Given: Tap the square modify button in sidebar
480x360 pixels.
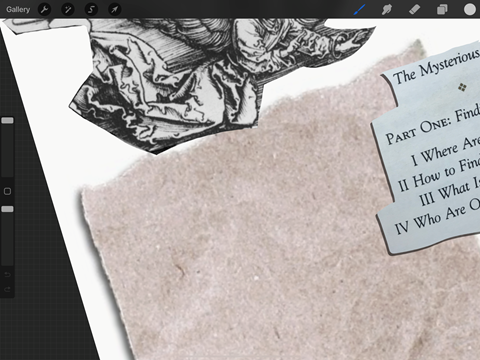Looking at the screenshot, I should (x=7, y=191).
